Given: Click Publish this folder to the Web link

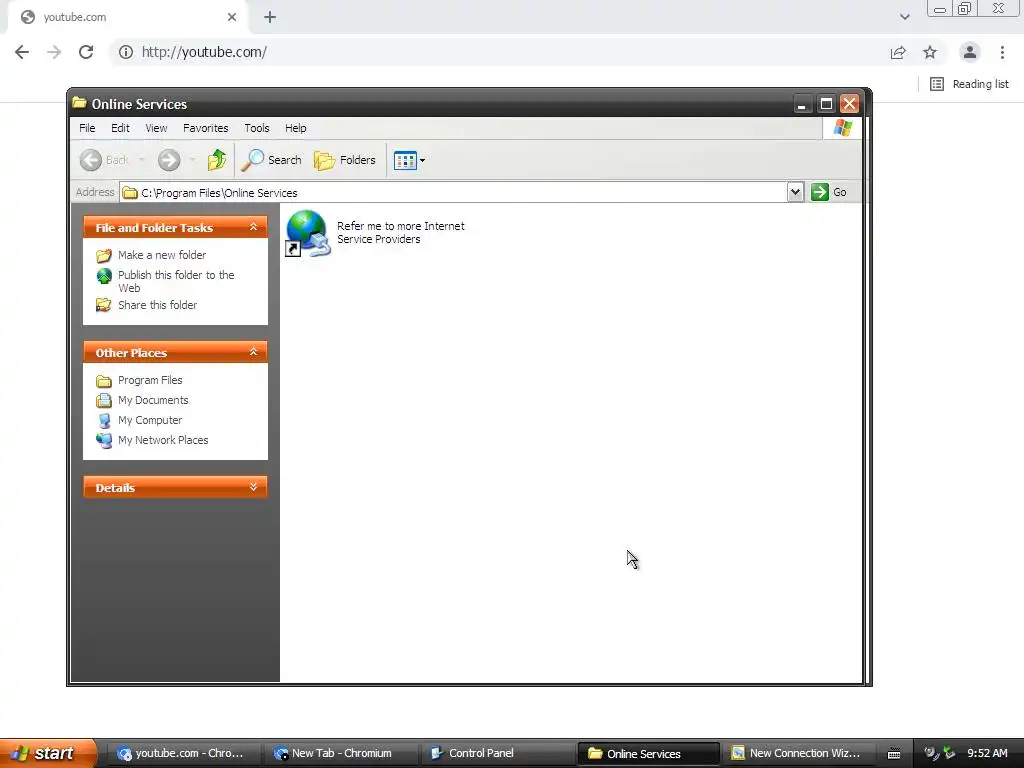Looking at the screenshot, I should tap(176, 281).
